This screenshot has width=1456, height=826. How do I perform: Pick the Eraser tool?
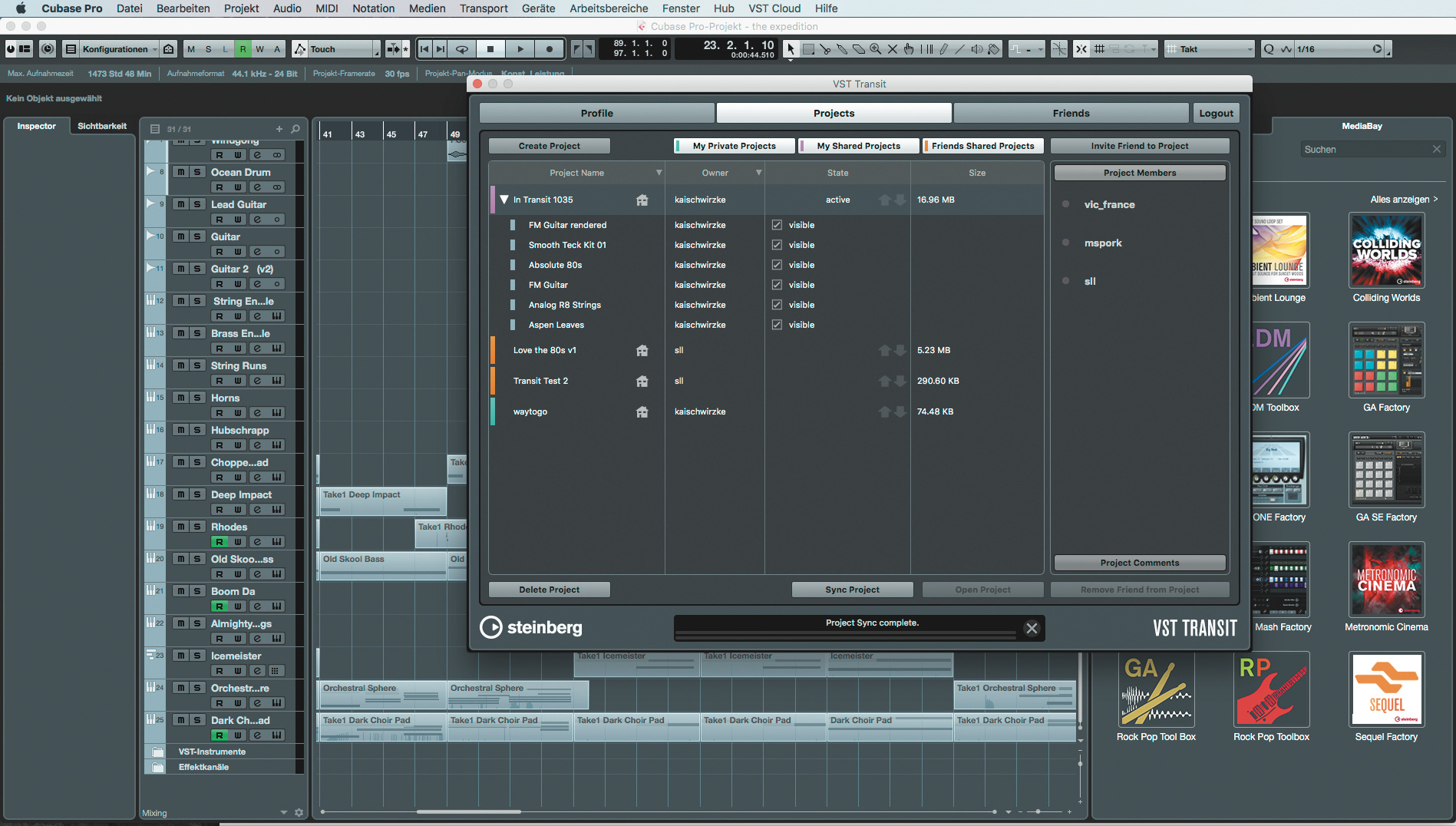pyautogui.click(x=859, y=49)
